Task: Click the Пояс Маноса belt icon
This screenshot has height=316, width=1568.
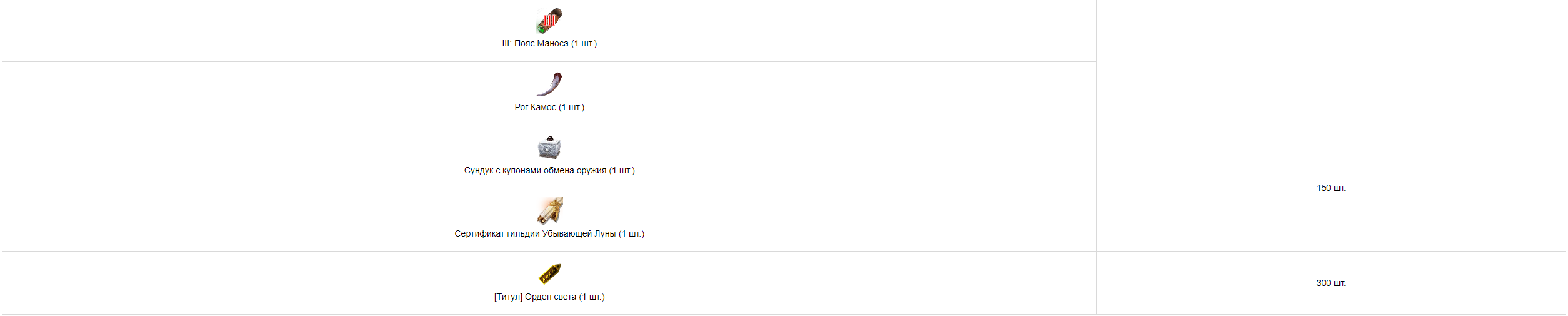Action: (x=549, y=21)
